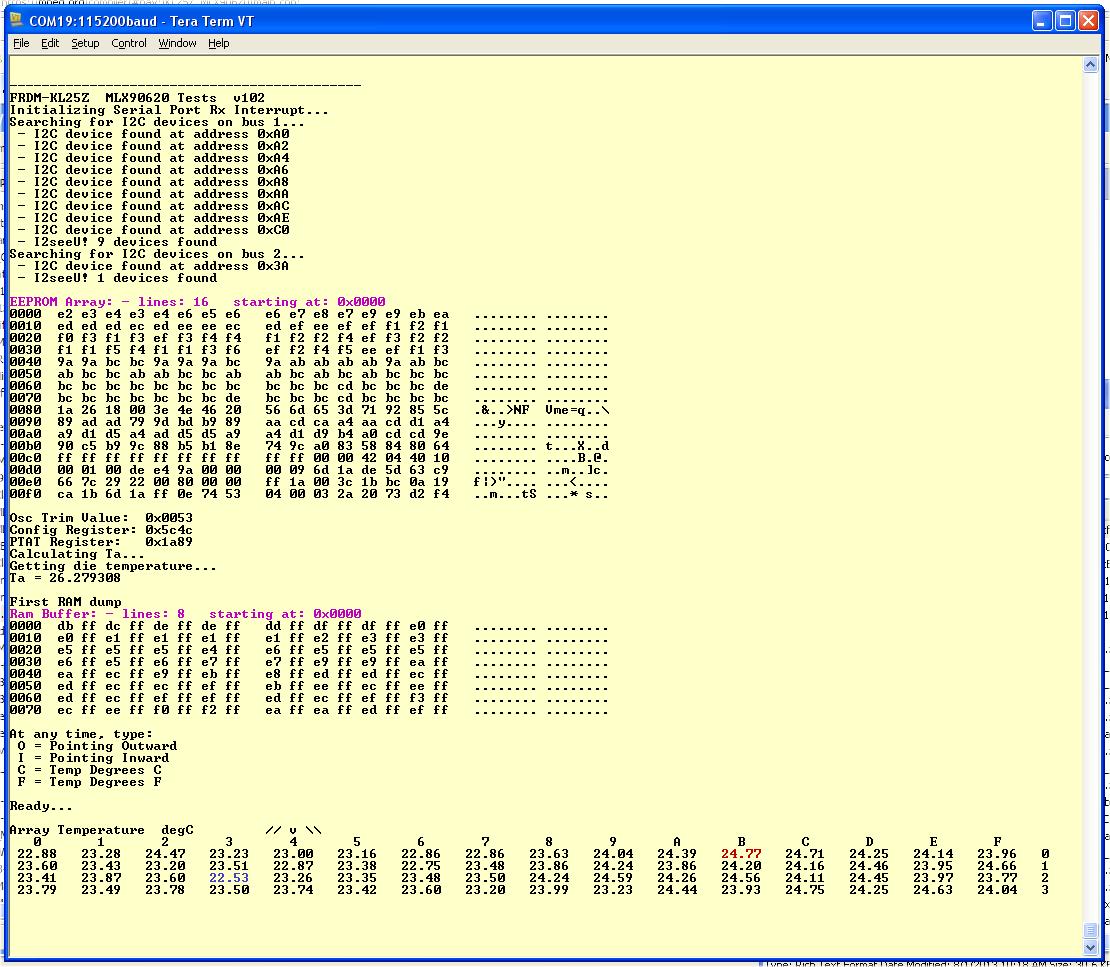
Task: Minimize the Tera Term window
Action: click(1042, 20)
